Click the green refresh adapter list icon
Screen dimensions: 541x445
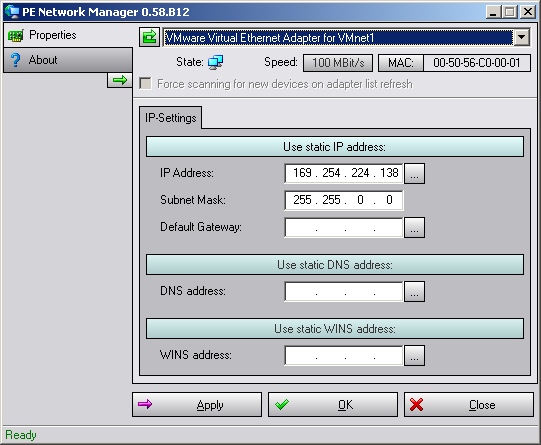149,37
